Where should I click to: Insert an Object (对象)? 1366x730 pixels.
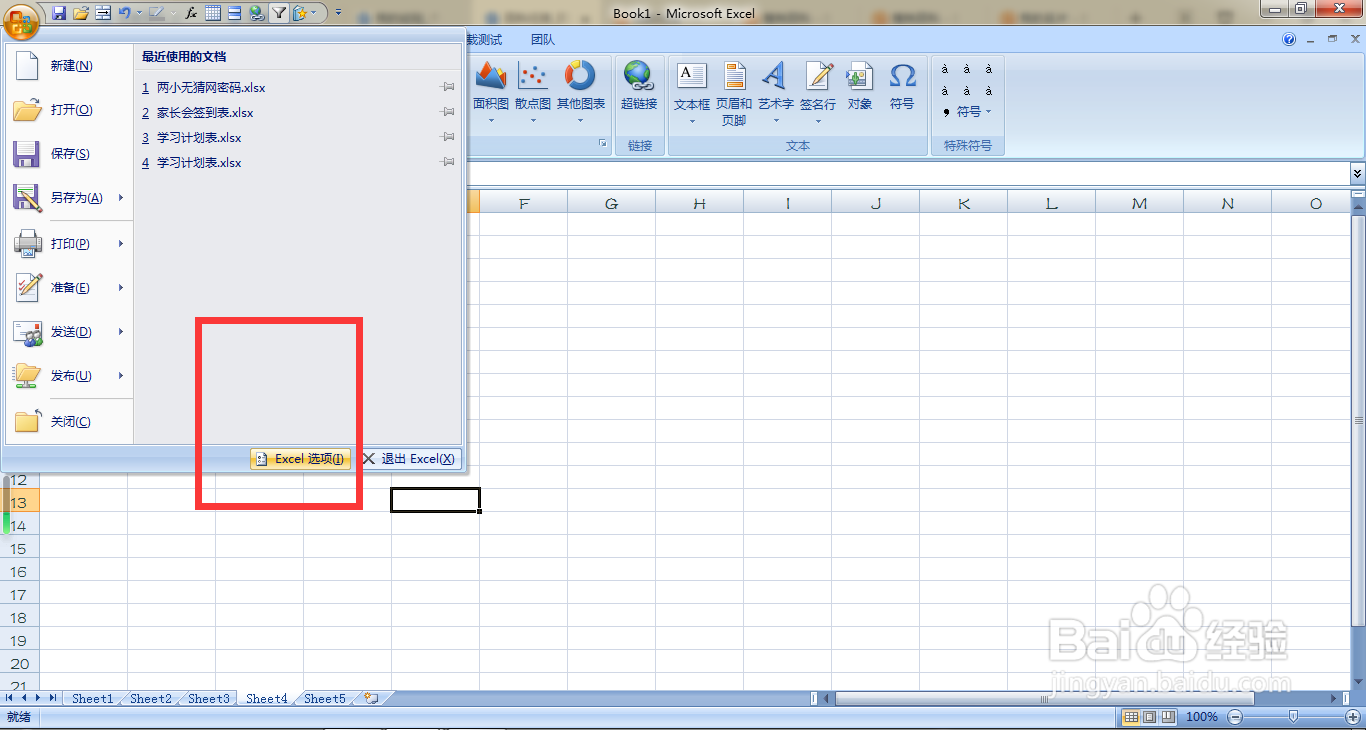click(860, 87)
